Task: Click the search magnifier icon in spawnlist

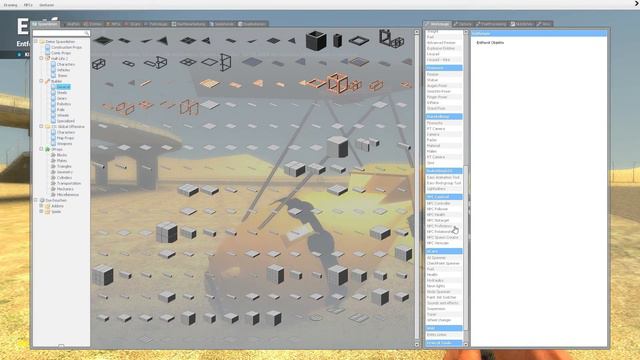Action: click(87, 33)
